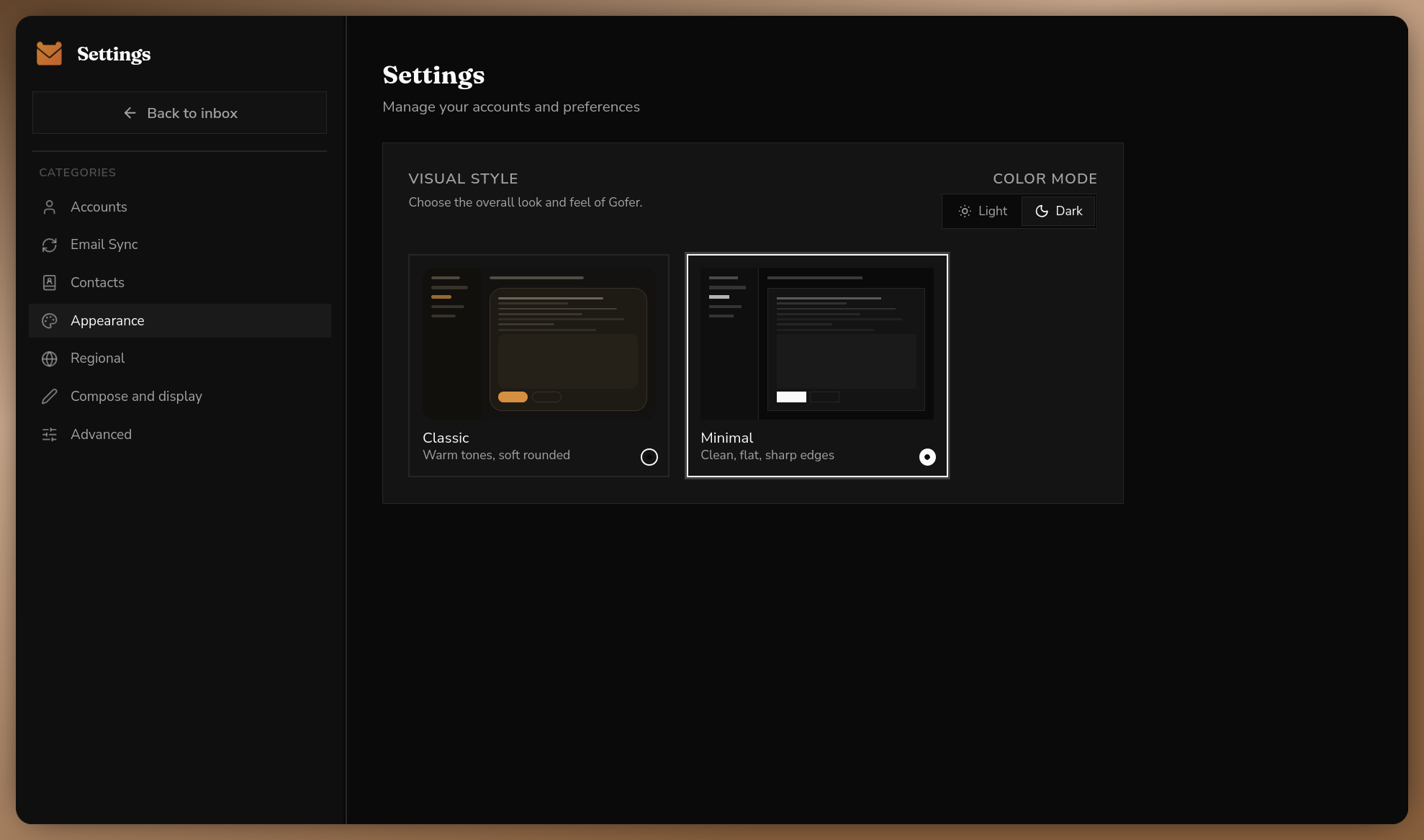Click 'Choose the overall look and feel' text
1424x840 pixels.
coord(525,202)
